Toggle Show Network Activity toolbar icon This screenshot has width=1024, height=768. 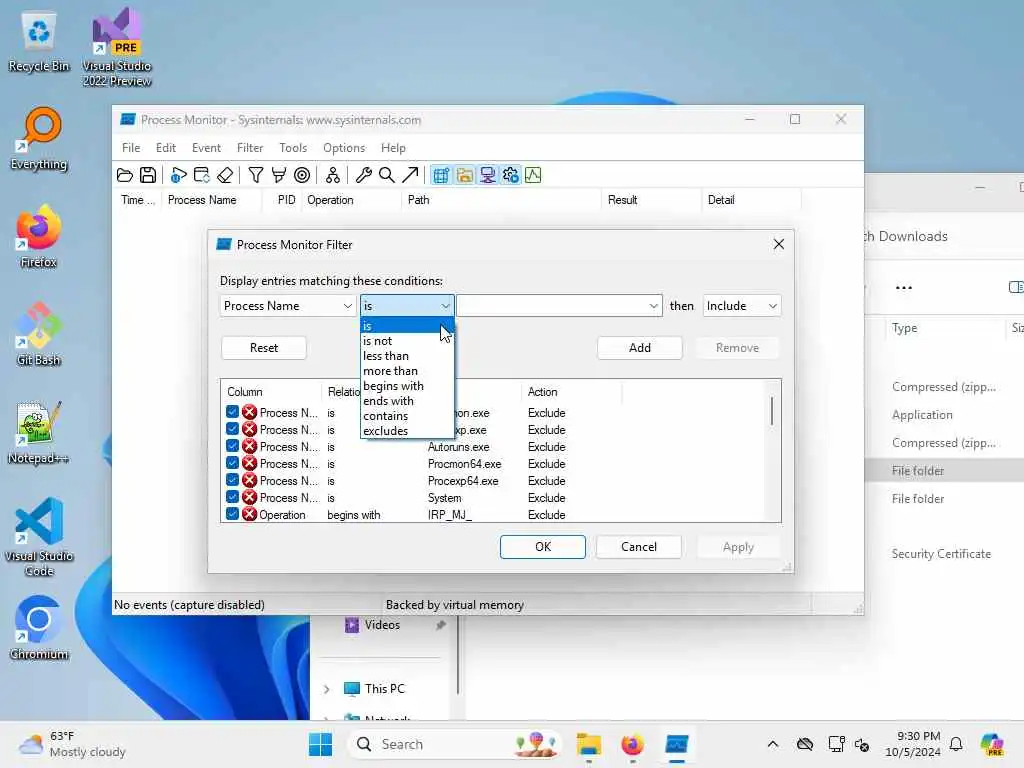(487, 175)
